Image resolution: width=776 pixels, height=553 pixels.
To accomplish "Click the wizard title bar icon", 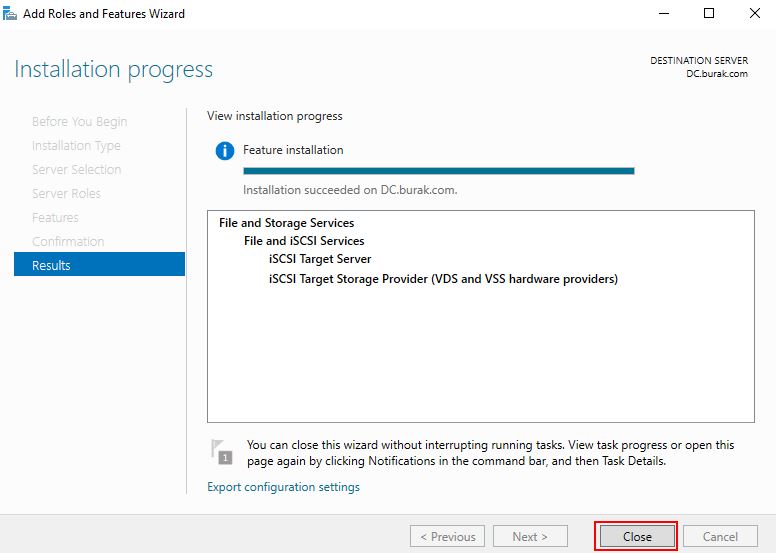I will coord(9,13).
